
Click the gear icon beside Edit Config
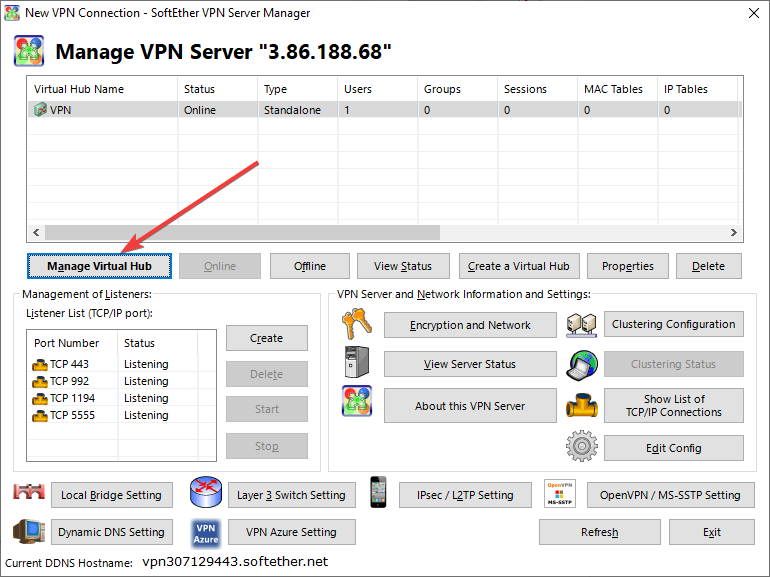(x=581, y=447)
